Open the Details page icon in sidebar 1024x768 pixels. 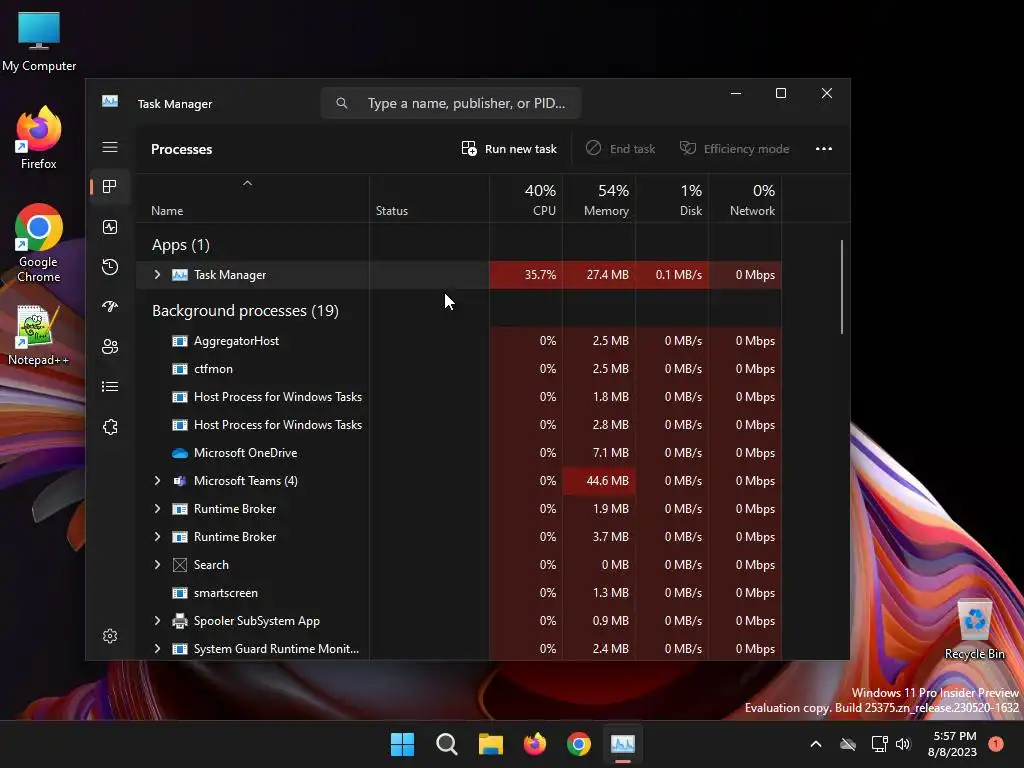tap(110, 387)
